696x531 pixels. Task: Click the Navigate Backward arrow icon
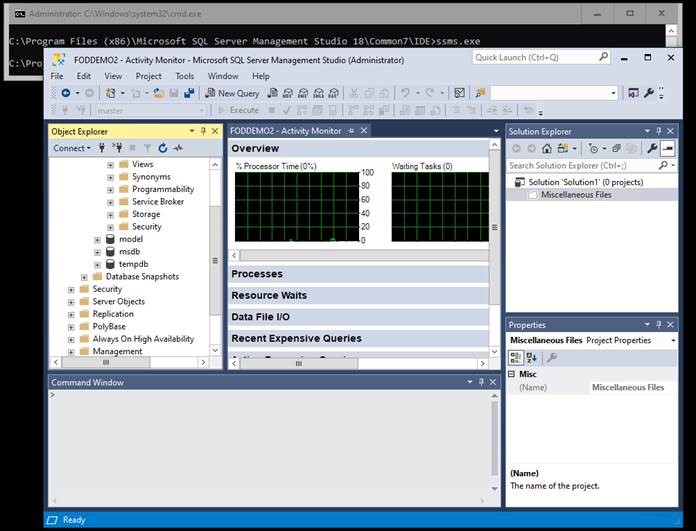(66, 93)
